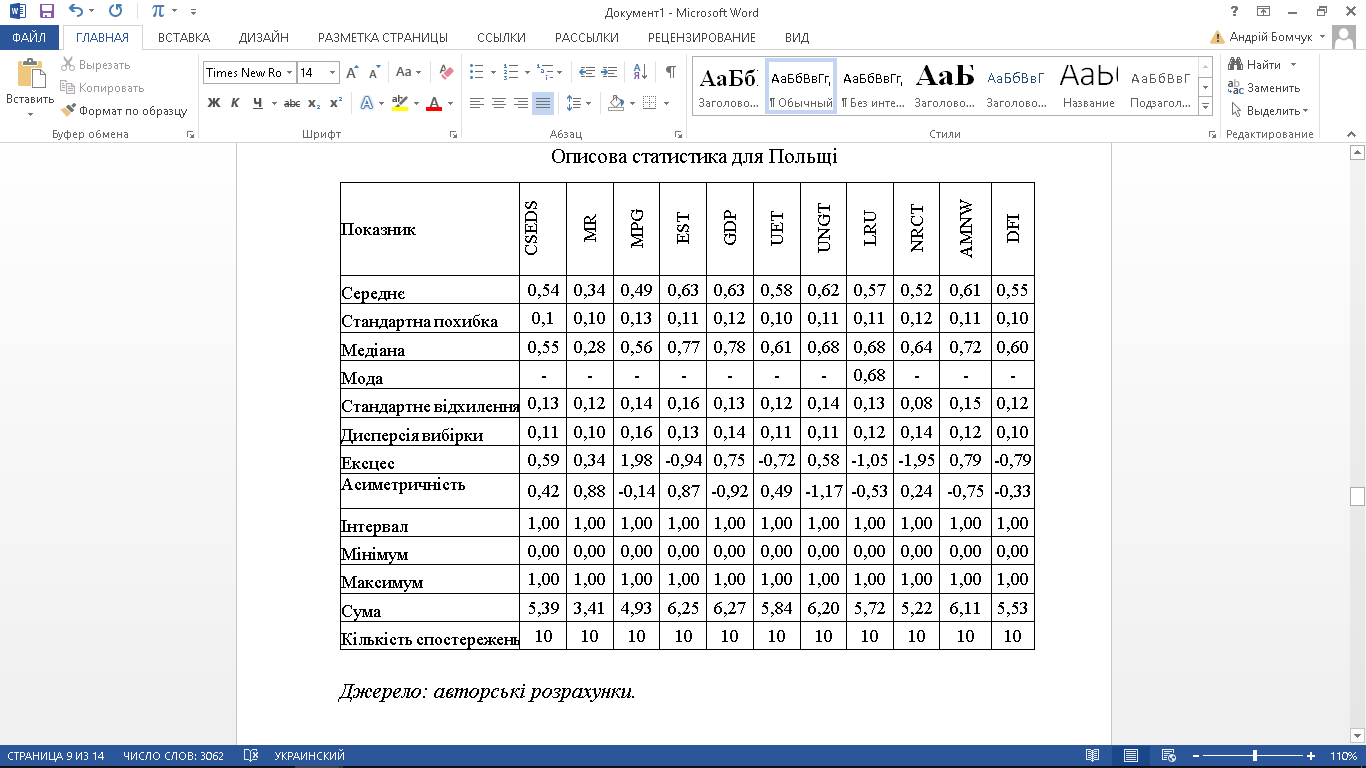Screen dimensions: 1366x768
Task: Click the Grow Font size icon
Action: [352, 72]
